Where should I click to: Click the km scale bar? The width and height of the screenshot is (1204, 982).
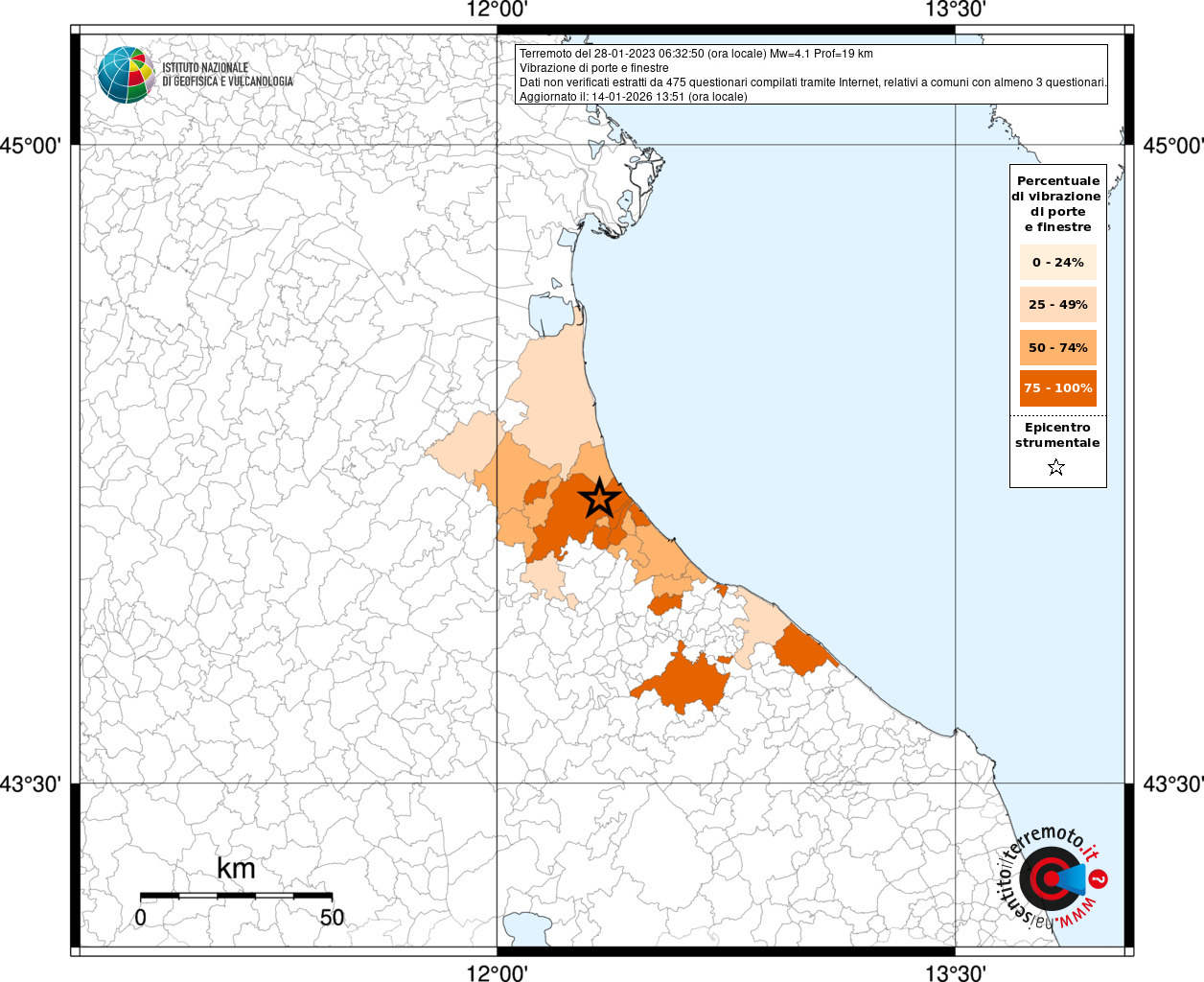point(236,896)
